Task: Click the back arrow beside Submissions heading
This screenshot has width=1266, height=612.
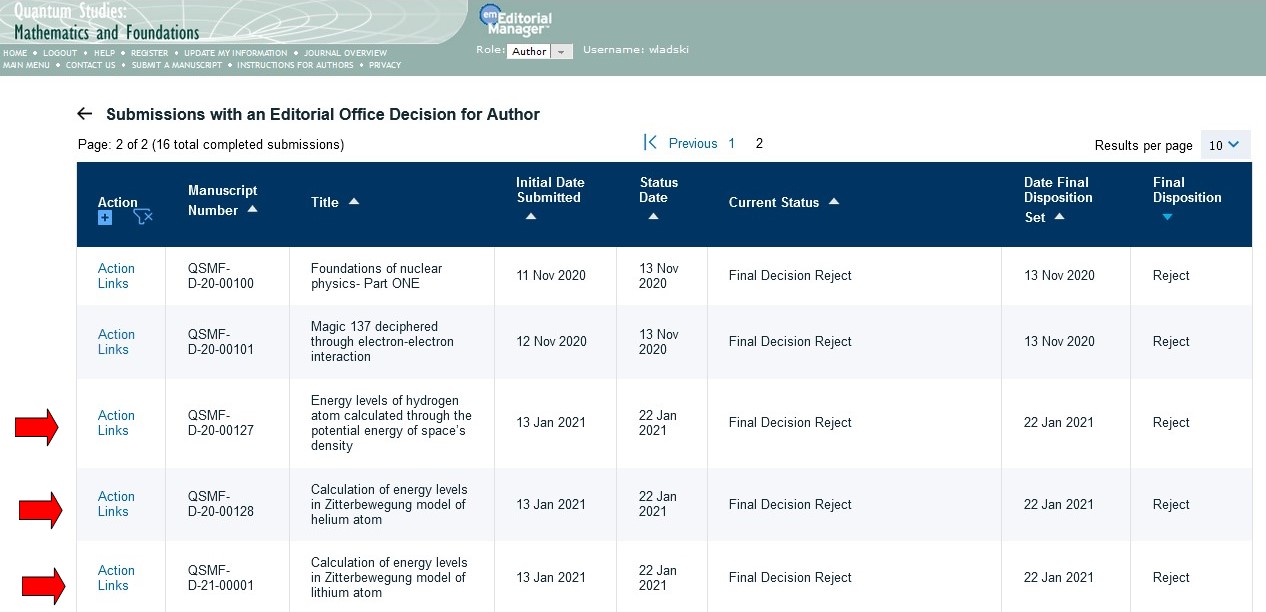Action: (85, 114)
